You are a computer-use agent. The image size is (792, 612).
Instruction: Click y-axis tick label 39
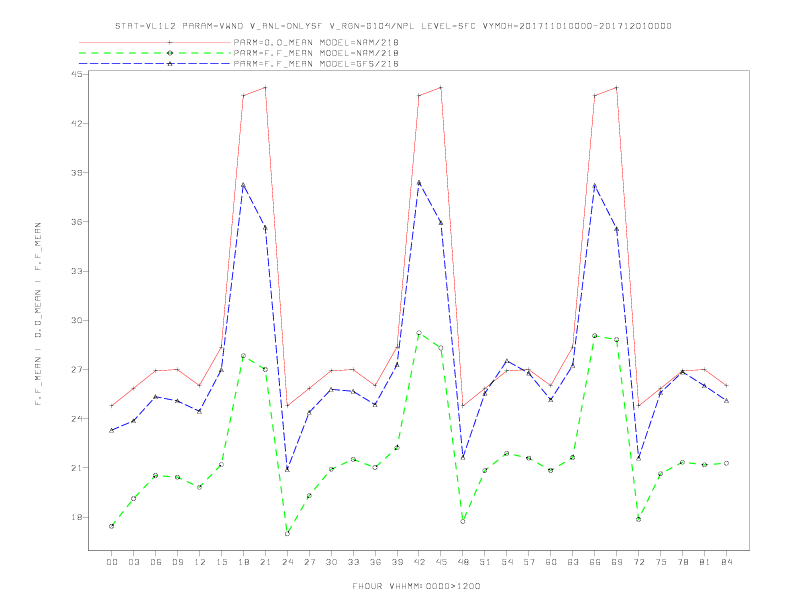[77, 172]
